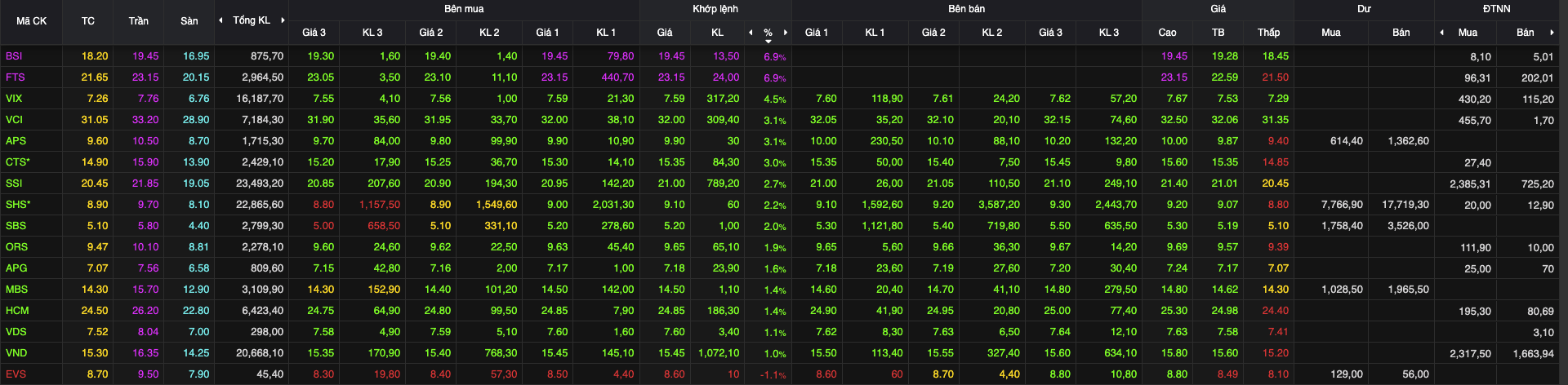Open stock symbol VIX
This screenshot has width=1568, height=385.
pyautogui.click(x=14, y=99)
